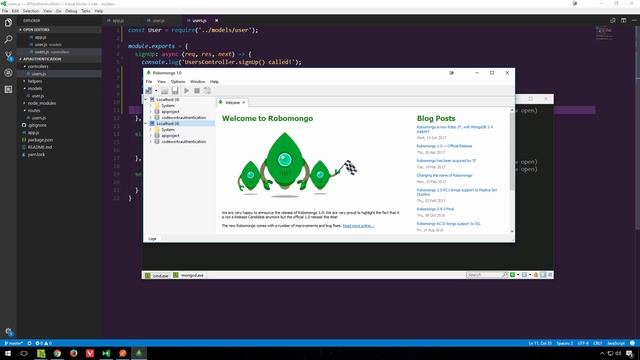The width and height of the screenshot is (640, 360).
Task: Open blog post Robomongo has been acquired
Action: 446,161
